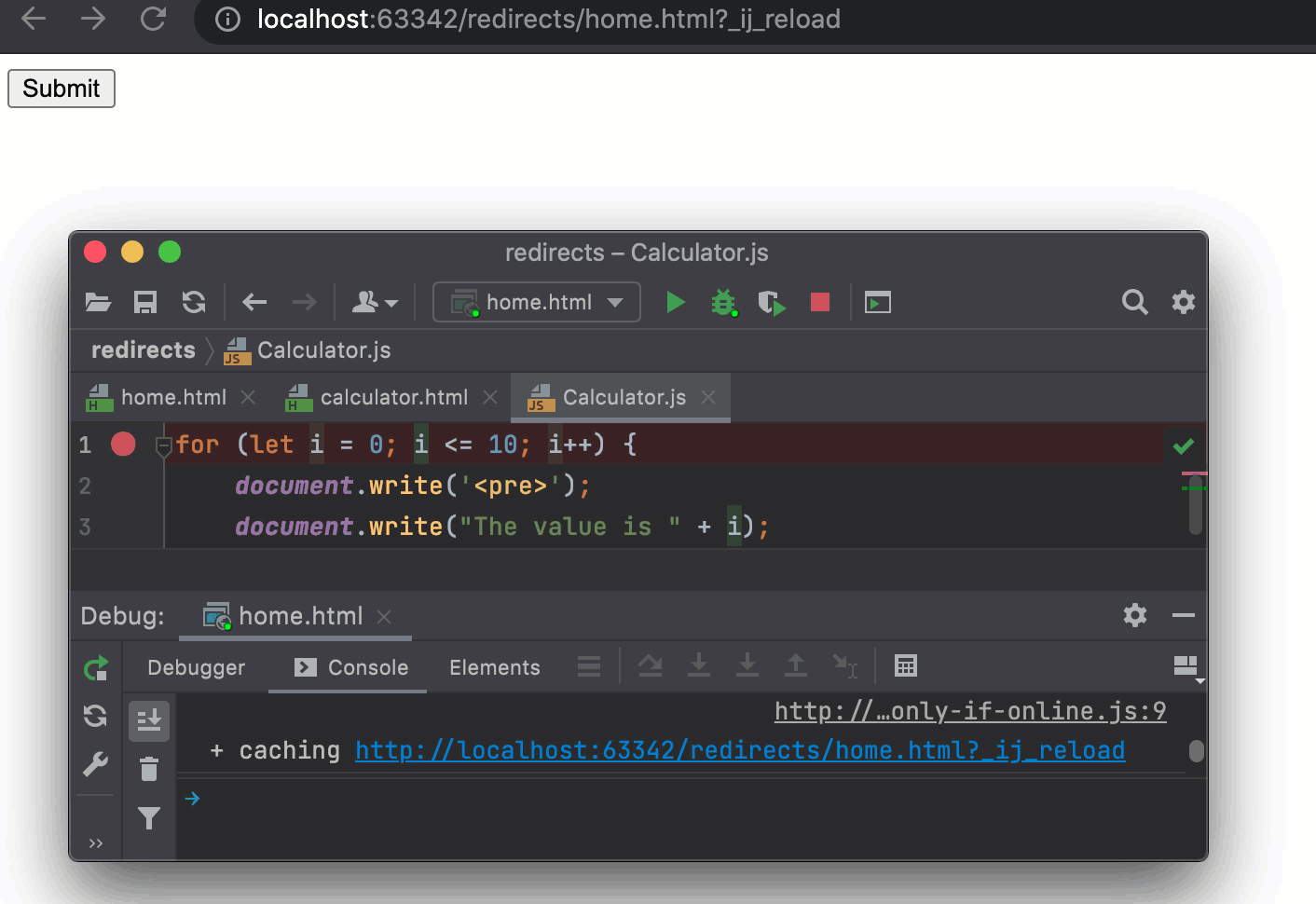Click the Submit button on the page
Screen dimensions: 1316x904
pyautogui.click(x=62, y=89)
